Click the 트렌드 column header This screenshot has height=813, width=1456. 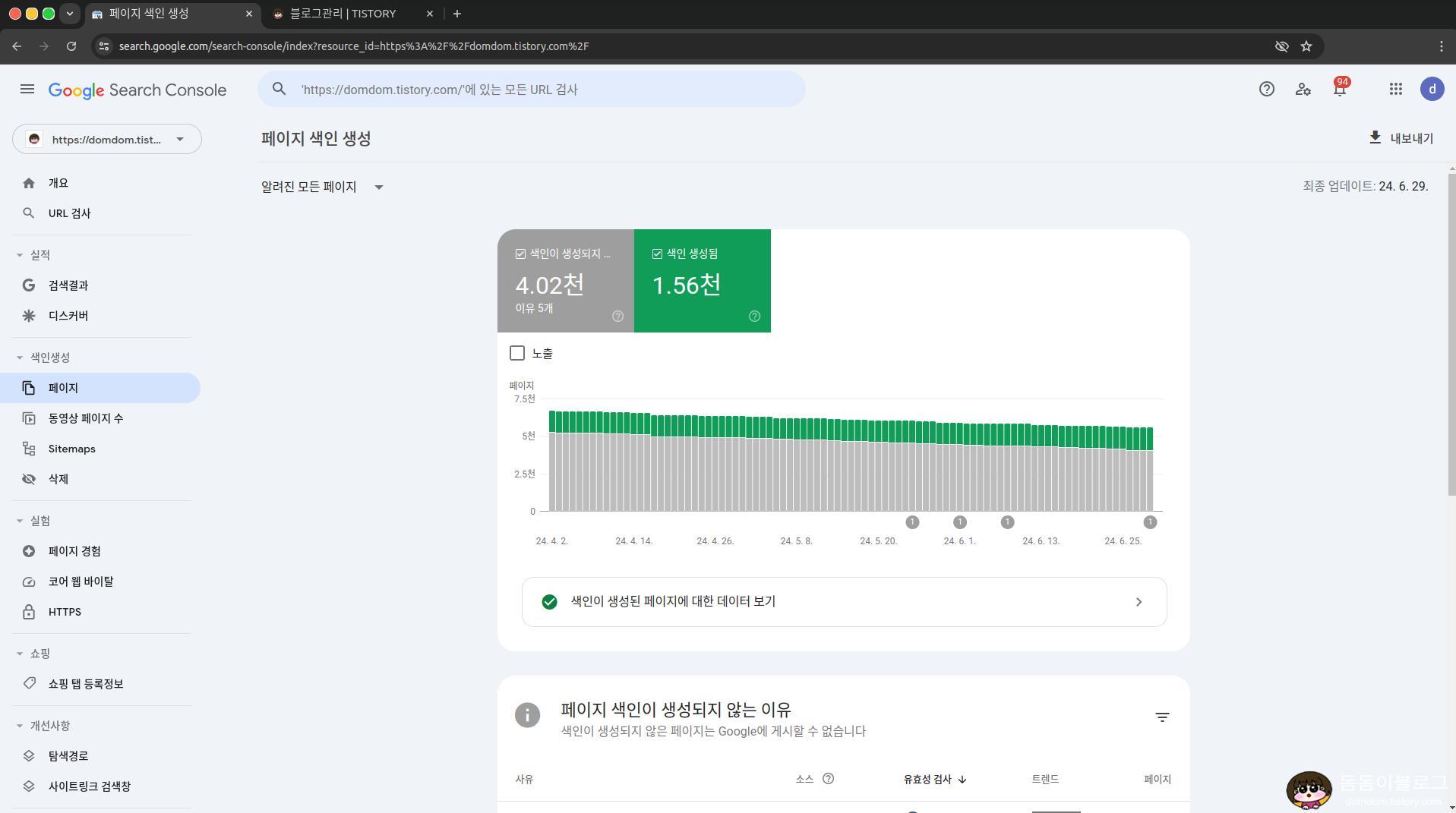tap(1045, 780)
